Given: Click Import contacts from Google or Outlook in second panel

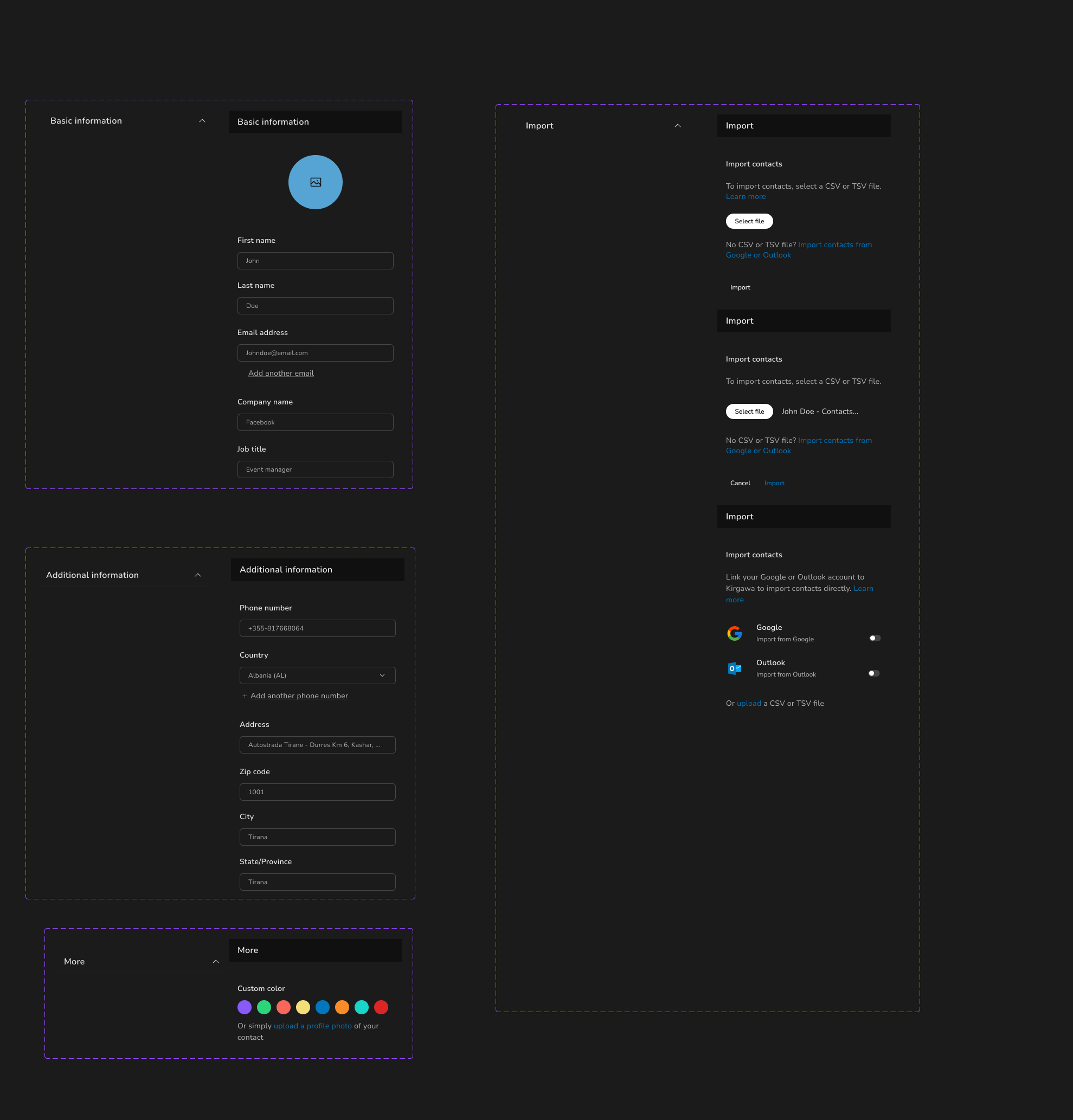Looking at the screenshot, I should point(799,446).
